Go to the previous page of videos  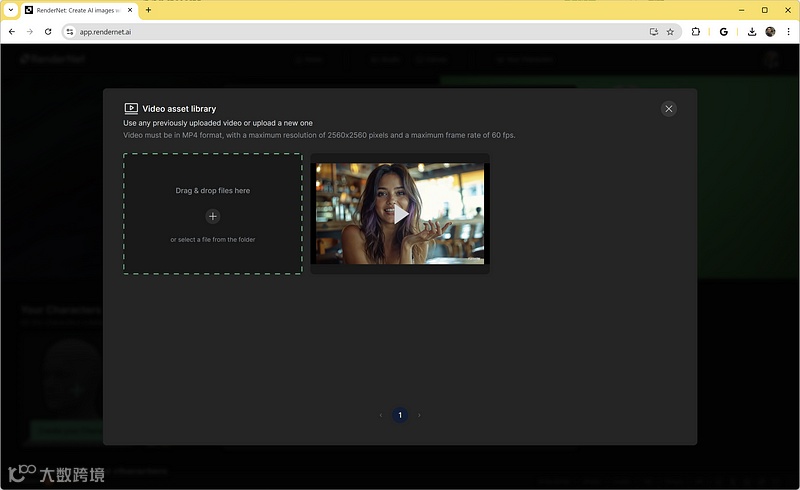coord(381,415)
